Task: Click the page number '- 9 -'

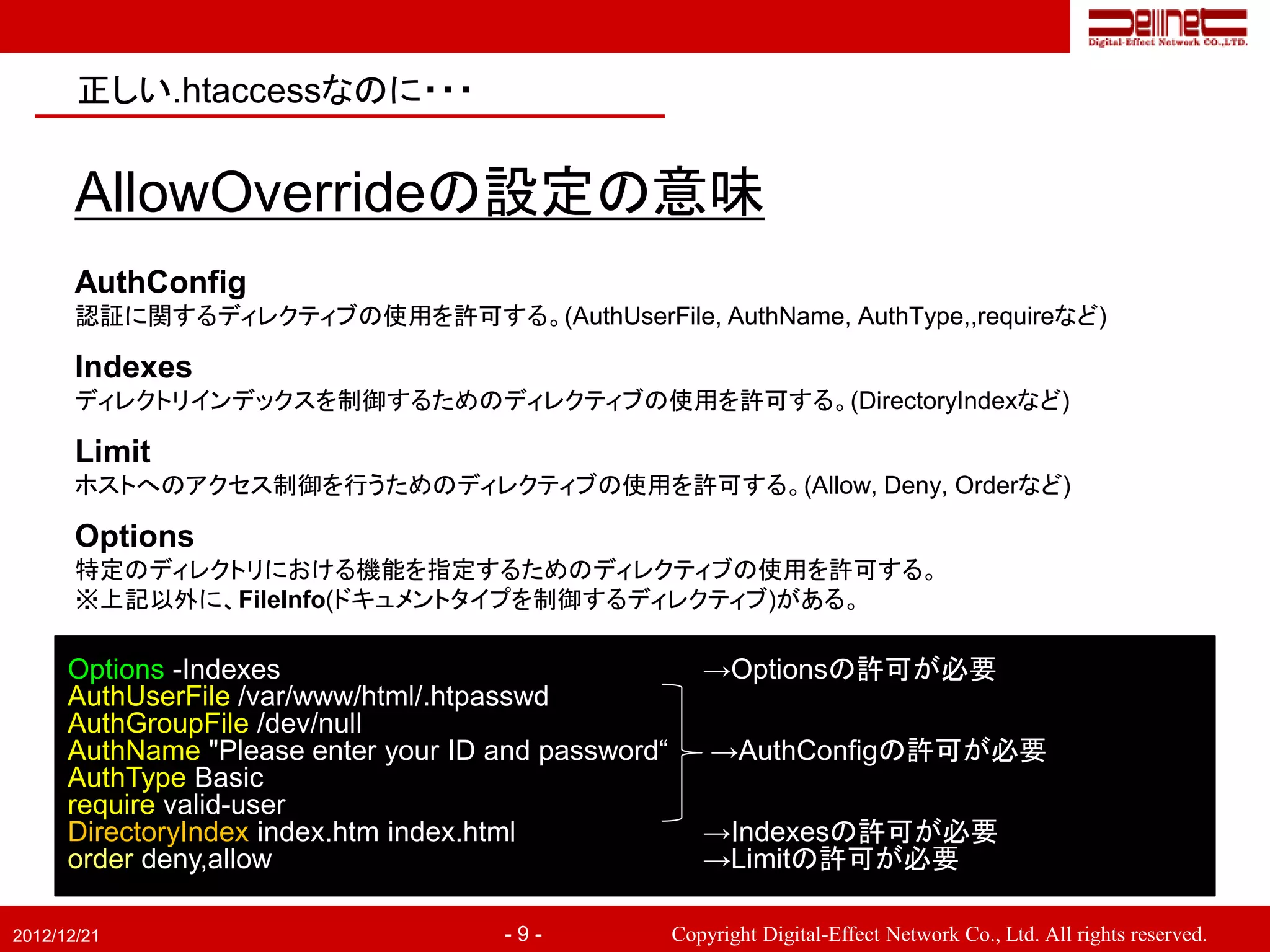Action: 523,933
